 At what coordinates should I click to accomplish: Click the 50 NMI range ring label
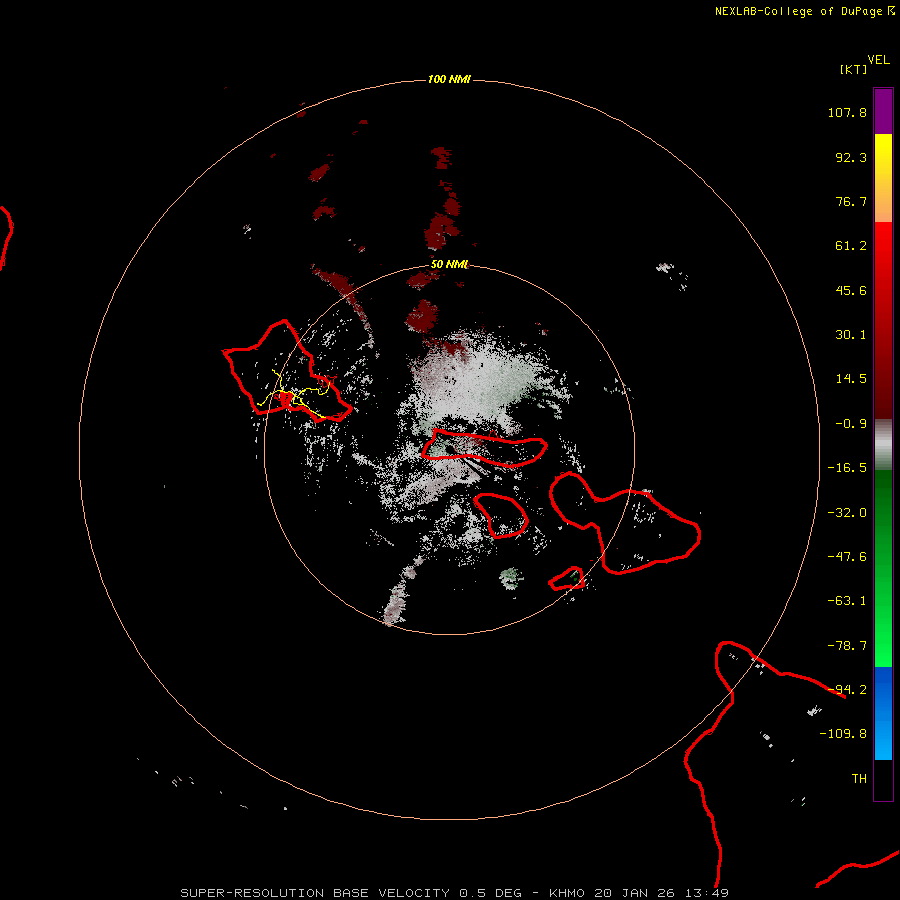[449, 265]
